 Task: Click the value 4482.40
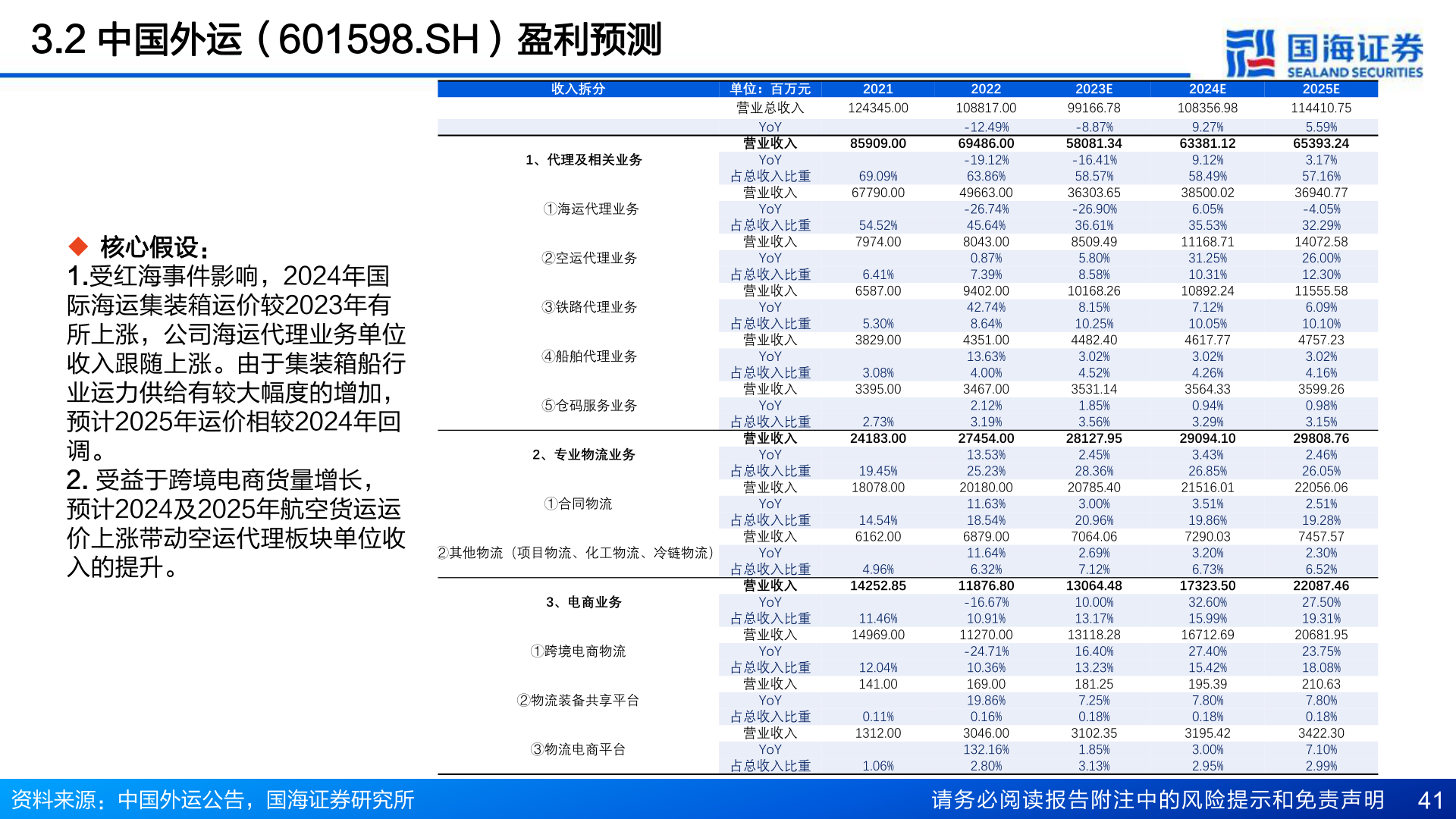pos(1094,340)
